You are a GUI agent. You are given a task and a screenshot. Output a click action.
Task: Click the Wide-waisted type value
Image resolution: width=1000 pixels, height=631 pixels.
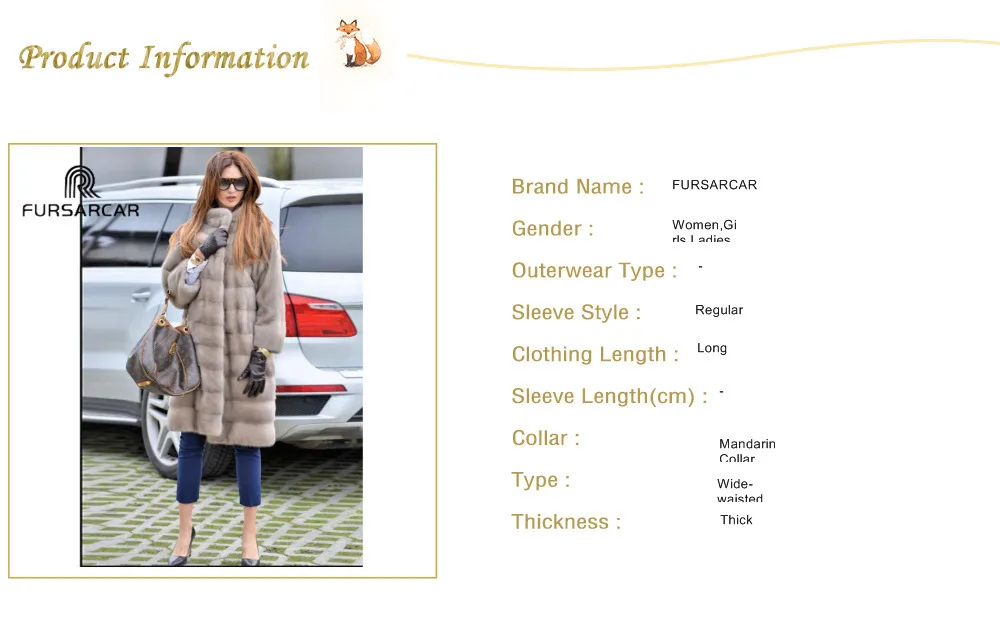pyautogui.click(x=739, y=490)
